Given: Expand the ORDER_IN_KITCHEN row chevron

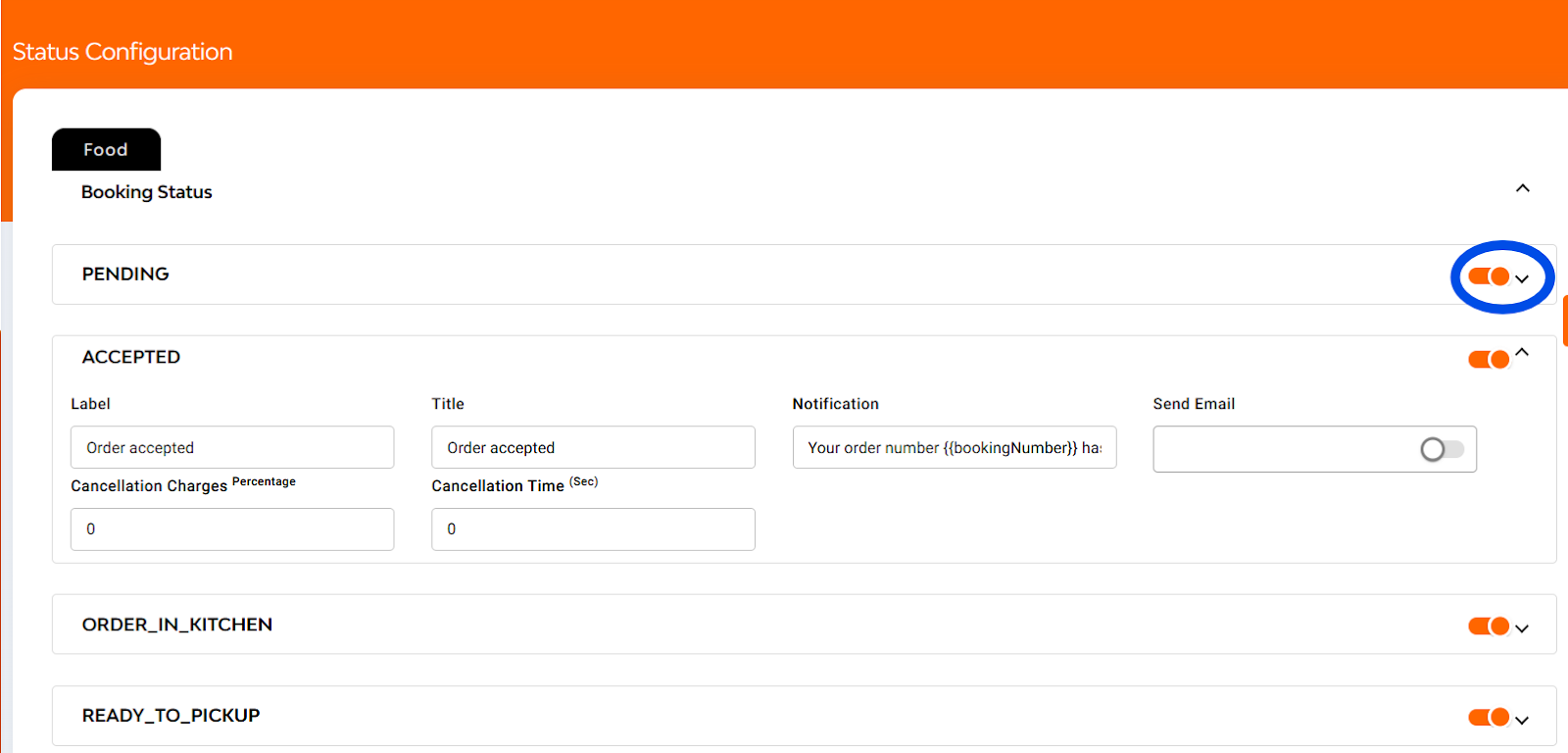Looking at the screenshot, I should 1522,628.
